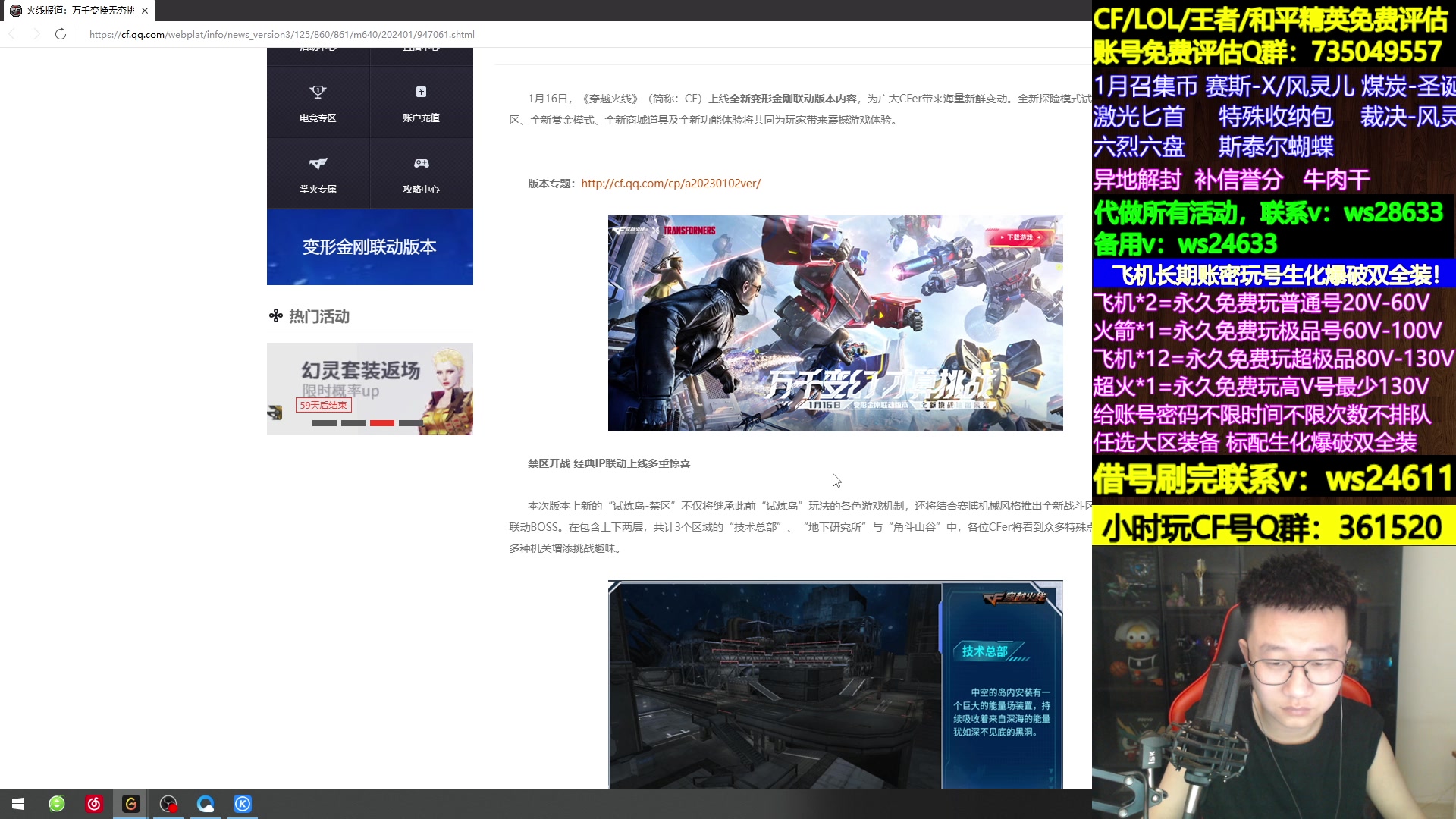This screenshot has width=1456, height=819.
Task: Open the 电竞专区 trophy icon
Action: coord(318,92)
